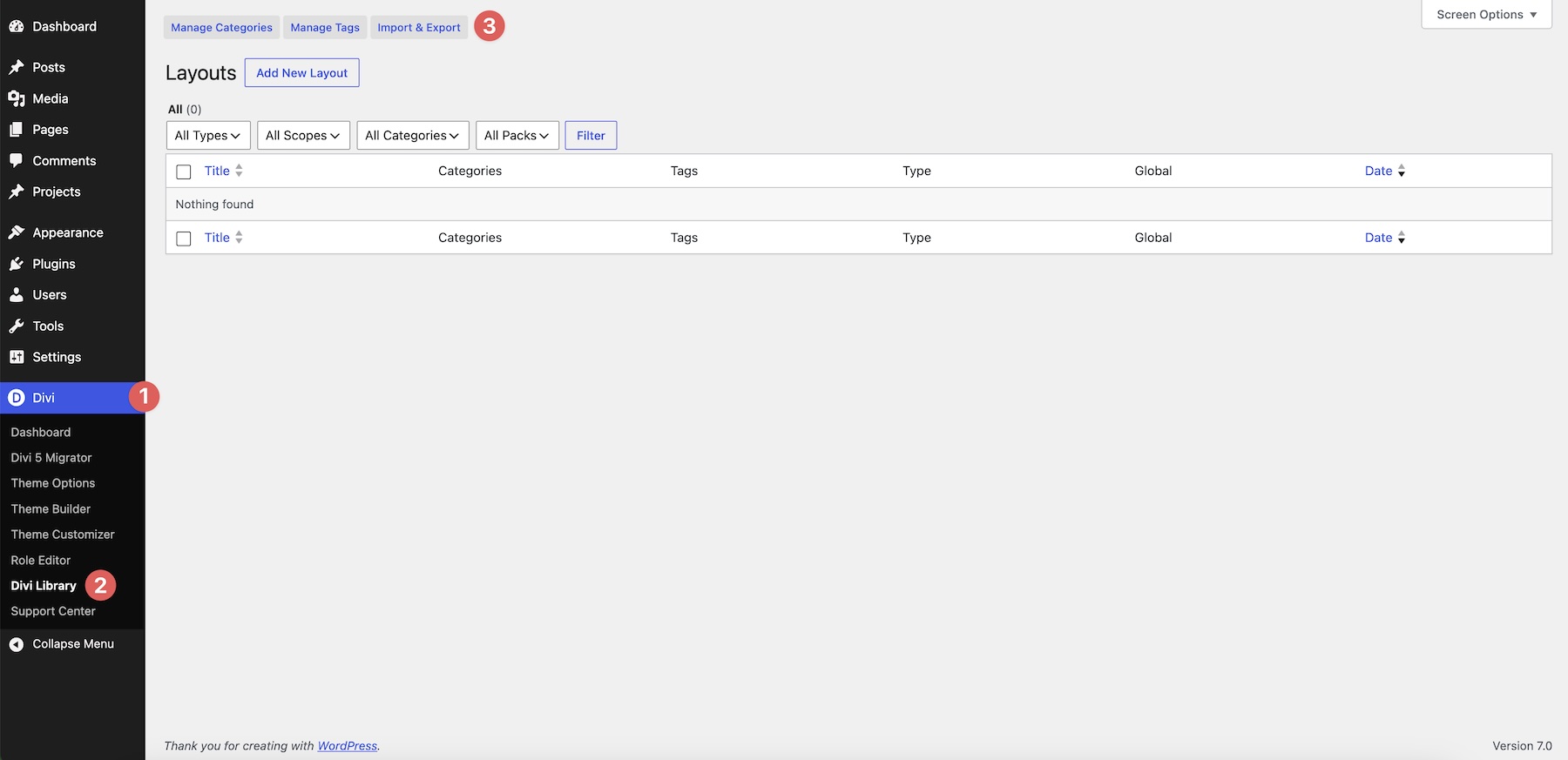1568x760 pixels.
Task: Tick the select-all checkbox in table header
Action: [184, 172]
